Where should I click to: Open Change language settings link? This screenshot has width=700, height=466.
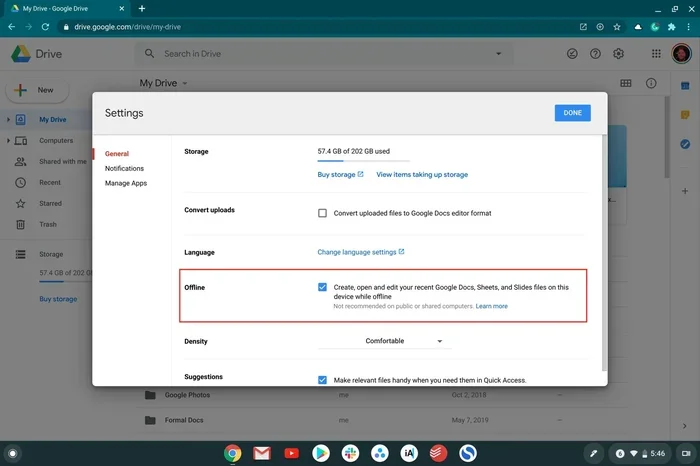tap(361, 252)
